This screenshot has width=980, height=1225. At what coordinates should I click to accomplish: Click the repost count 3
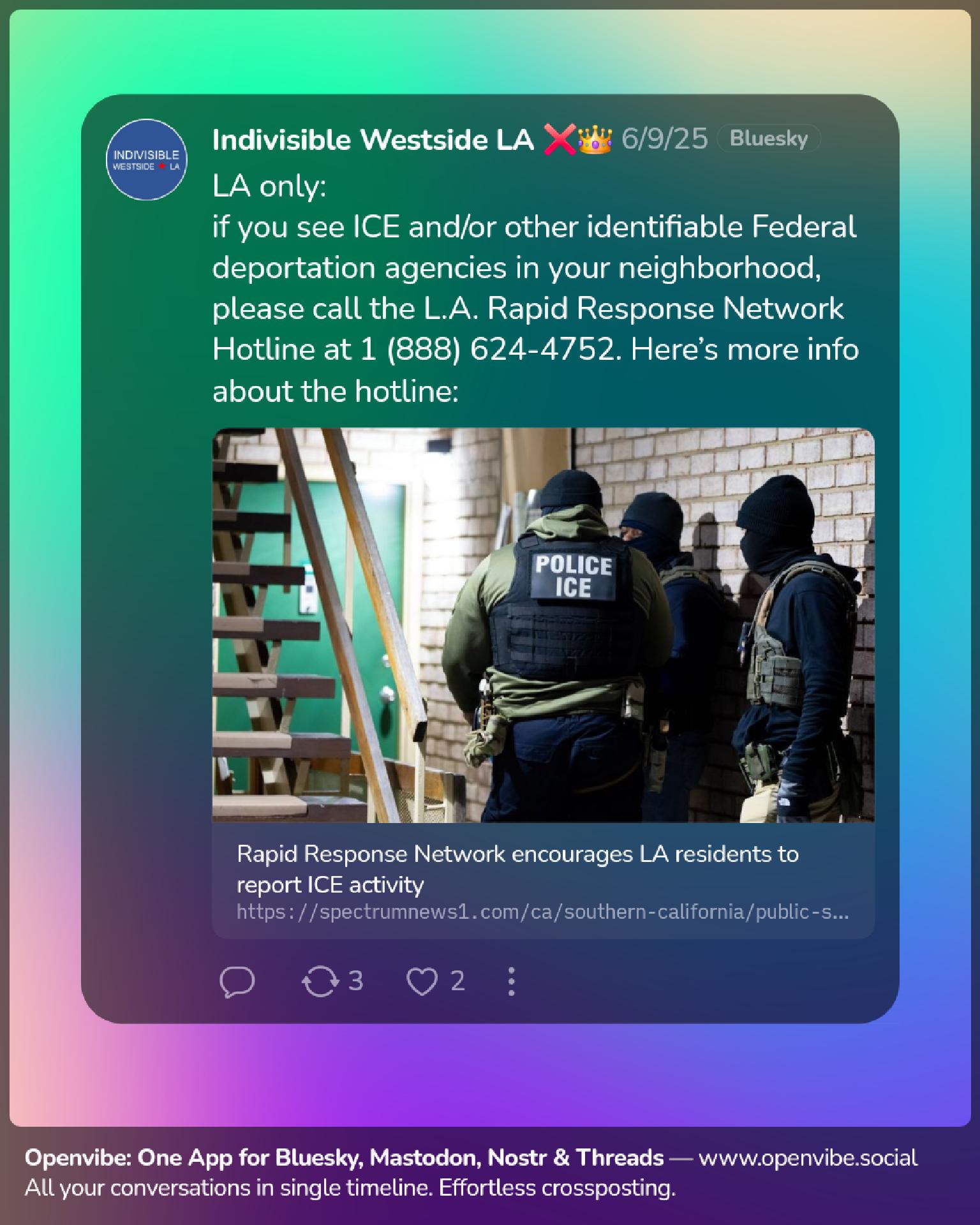click(355, 981)
